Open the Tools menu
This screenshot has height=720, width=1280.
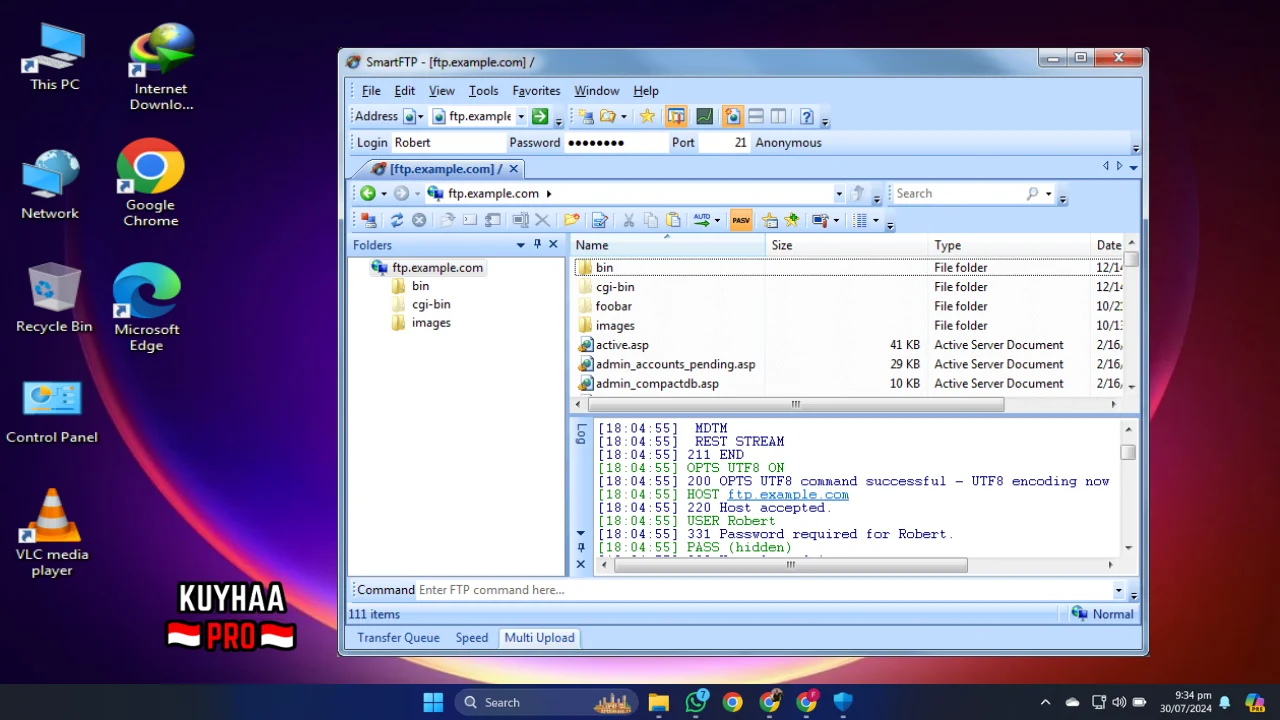[x=483, y=90]
